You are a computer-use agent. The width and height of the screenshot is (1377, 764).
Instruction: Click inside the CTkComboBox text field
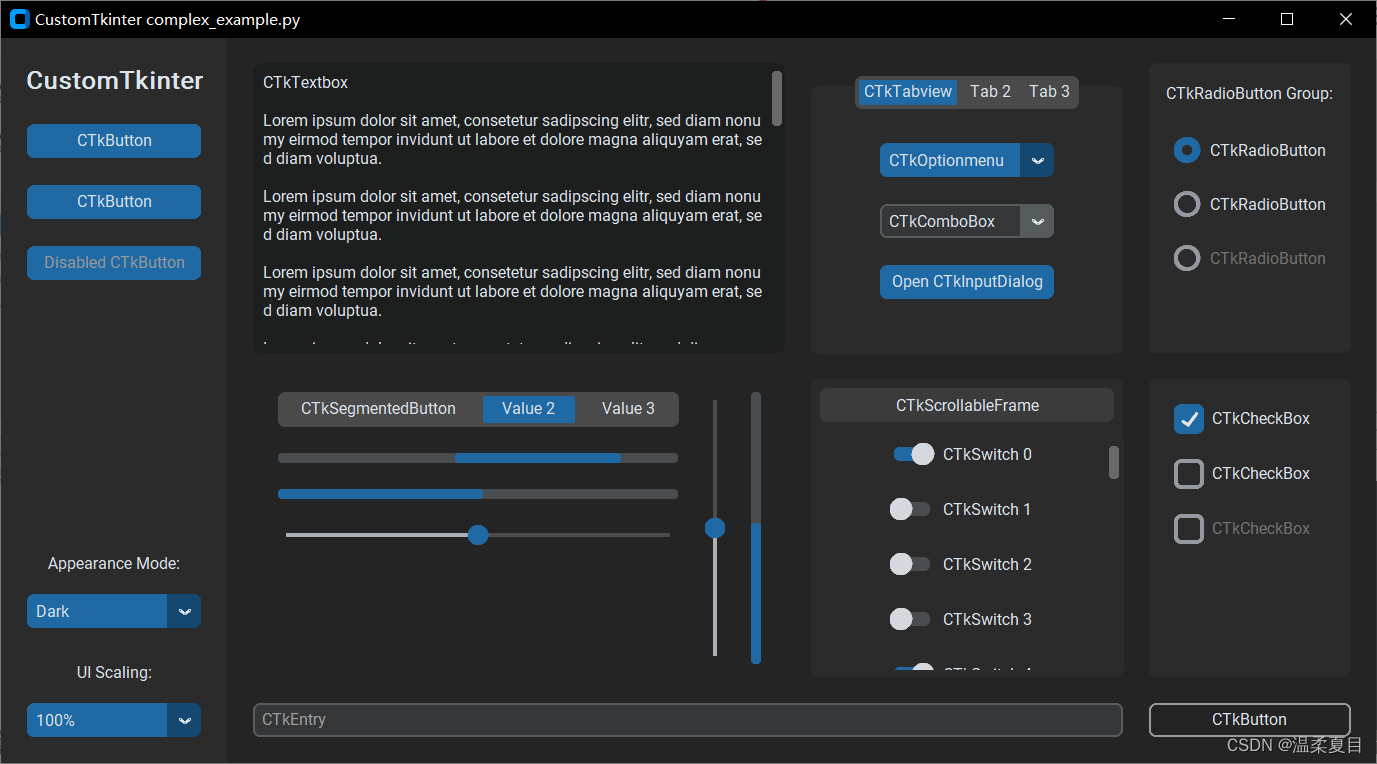tap(950, 221)
